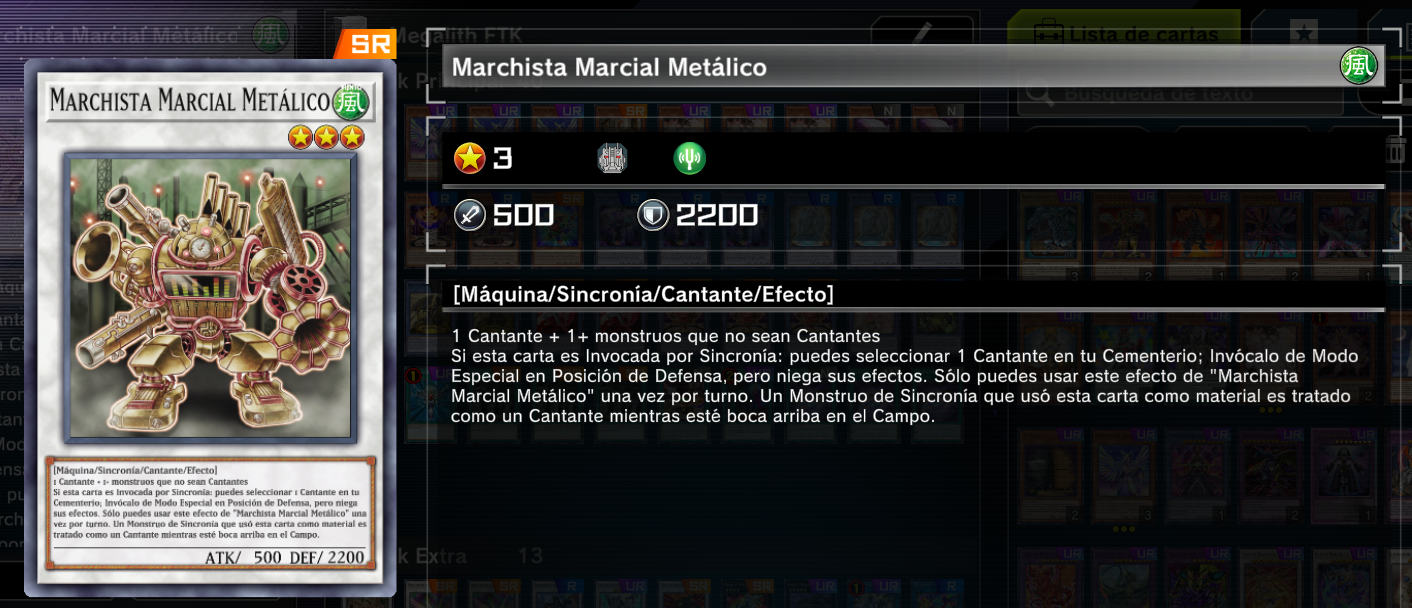Click the ATK sword icon beside 500

click(x=470, y=215)
